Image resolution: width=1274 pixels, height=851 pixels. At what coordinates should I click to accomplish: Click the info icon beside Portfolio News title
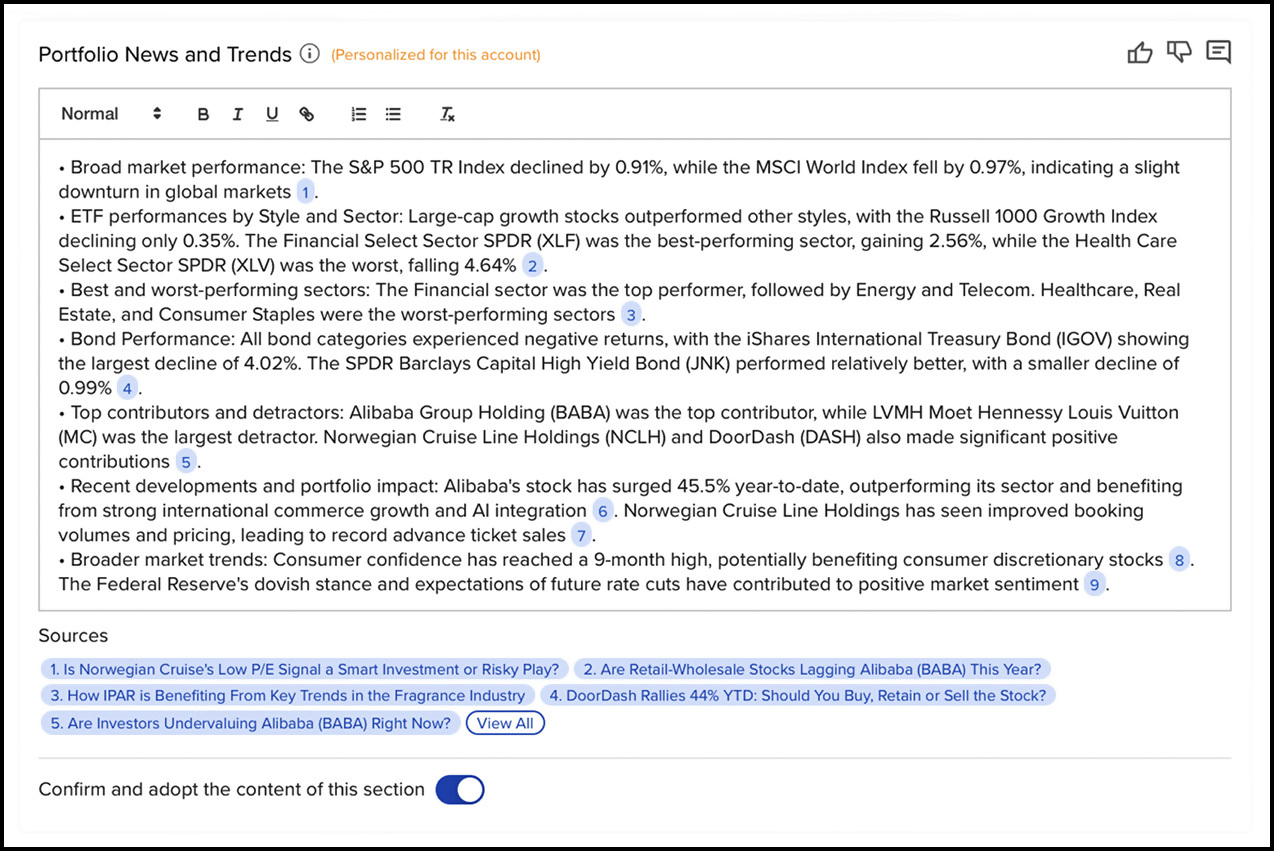click(310, 54)
